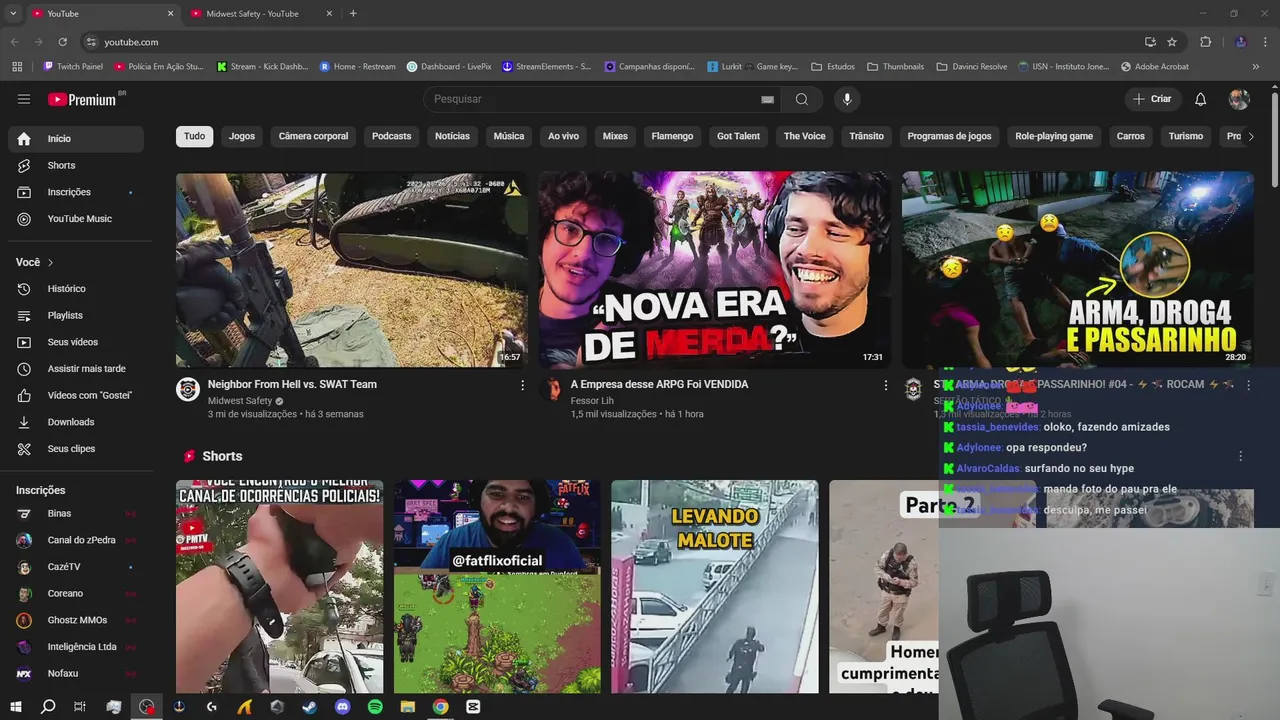Open File Explorer from the taskbar
Screen dimensions: 1280x720
(407, 707)
